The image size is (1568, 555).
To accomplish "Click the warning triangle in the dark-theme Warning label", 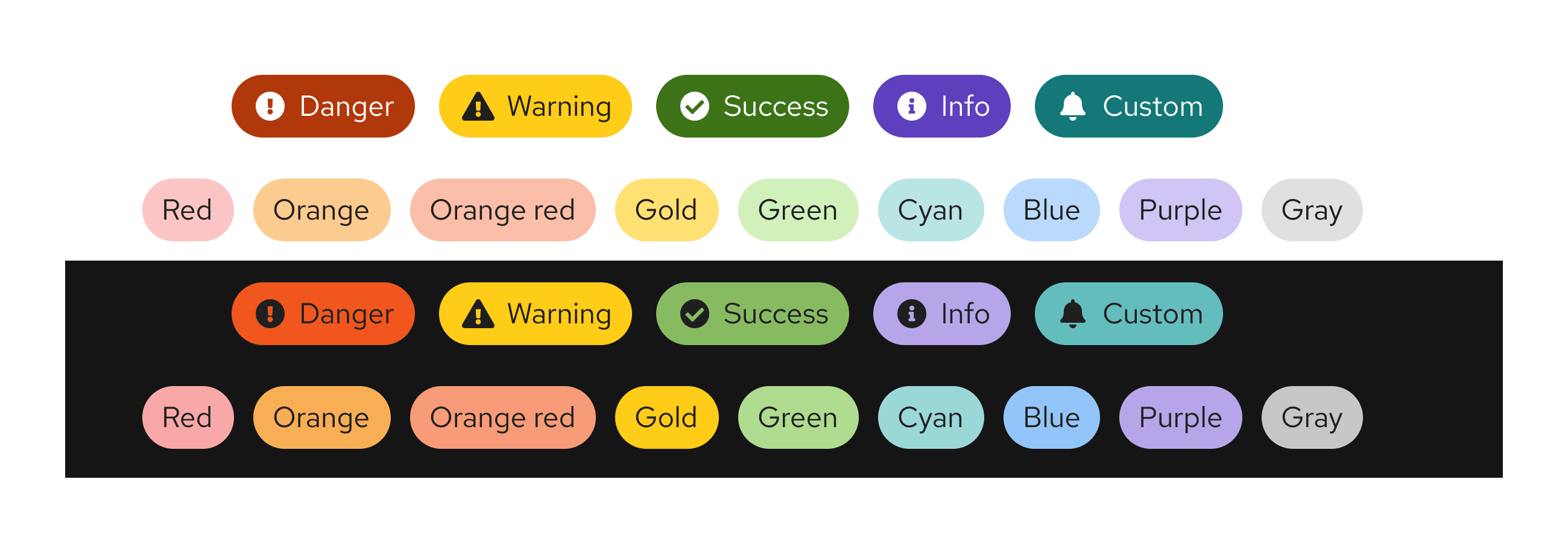I will 478,315.
